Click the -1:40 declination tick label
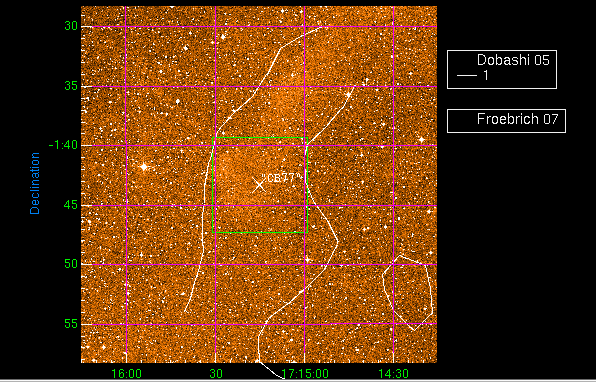Image resolution: width=596 pixels, height=382 pixels. click(x=63, y=145)
